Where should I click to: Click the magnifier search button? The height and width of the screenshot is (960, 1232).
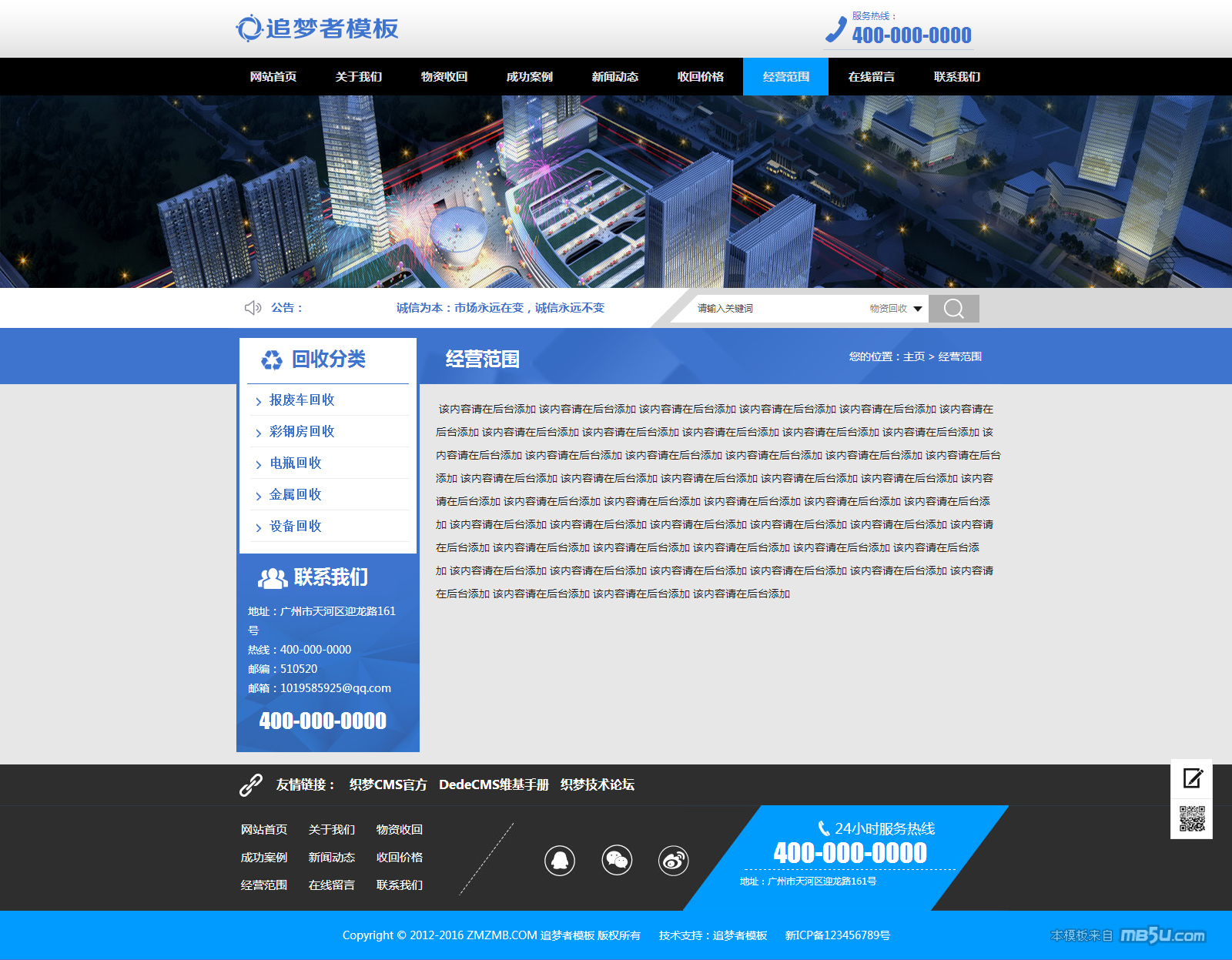click(953, 309)
